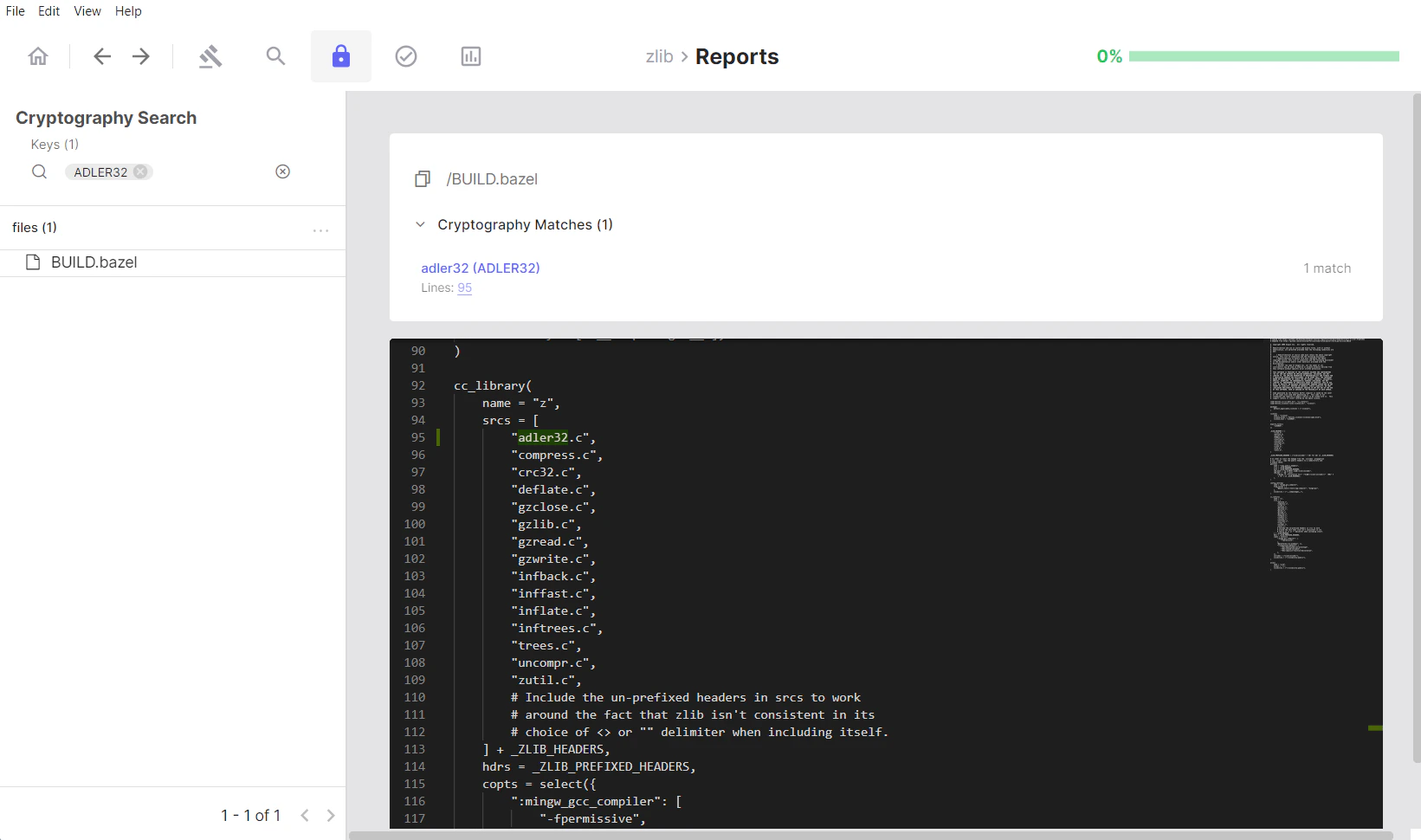The height and width of the screenshot is (840, 1421).
Task: Select the Cryptography lock icon
Action: pyautogui.click(x=341, y=56)
